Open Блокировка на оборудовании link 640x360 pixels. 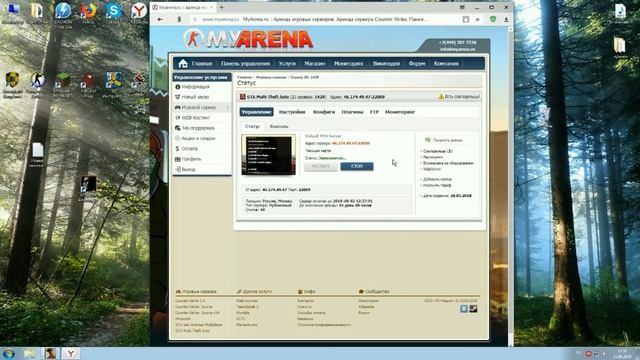[448, 163]
